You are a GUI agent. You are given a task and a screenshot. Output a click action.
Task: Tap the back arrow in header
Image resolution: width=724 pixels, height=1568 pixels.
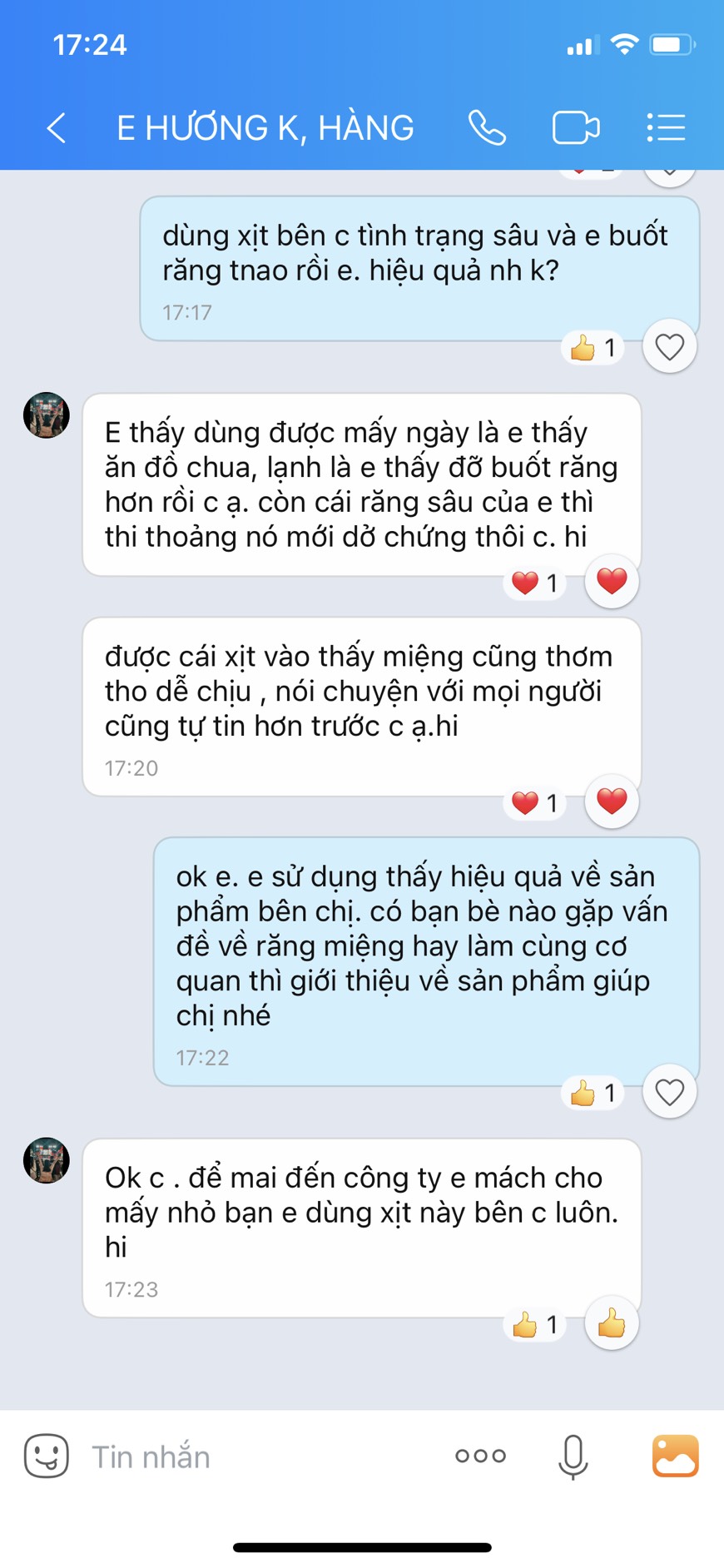(x=56, y=128)
